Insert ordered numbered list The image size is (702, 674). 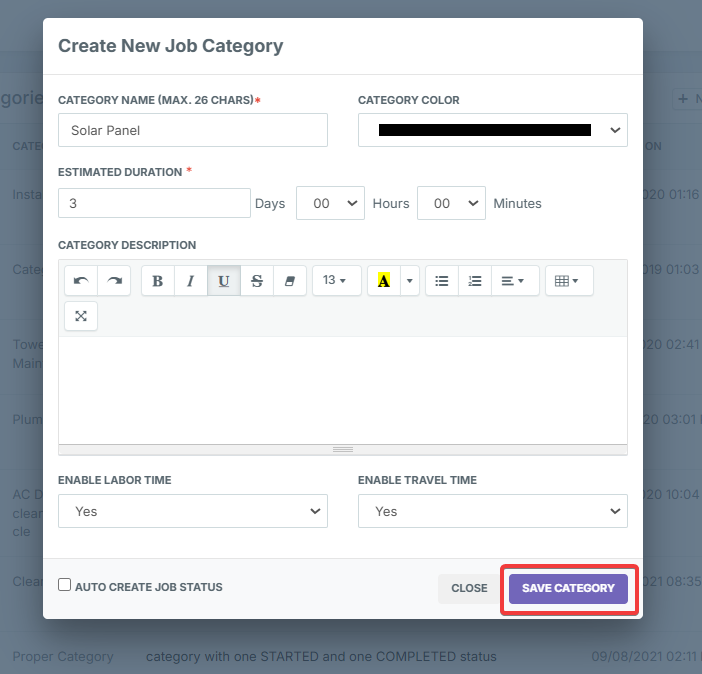(475, 281)
